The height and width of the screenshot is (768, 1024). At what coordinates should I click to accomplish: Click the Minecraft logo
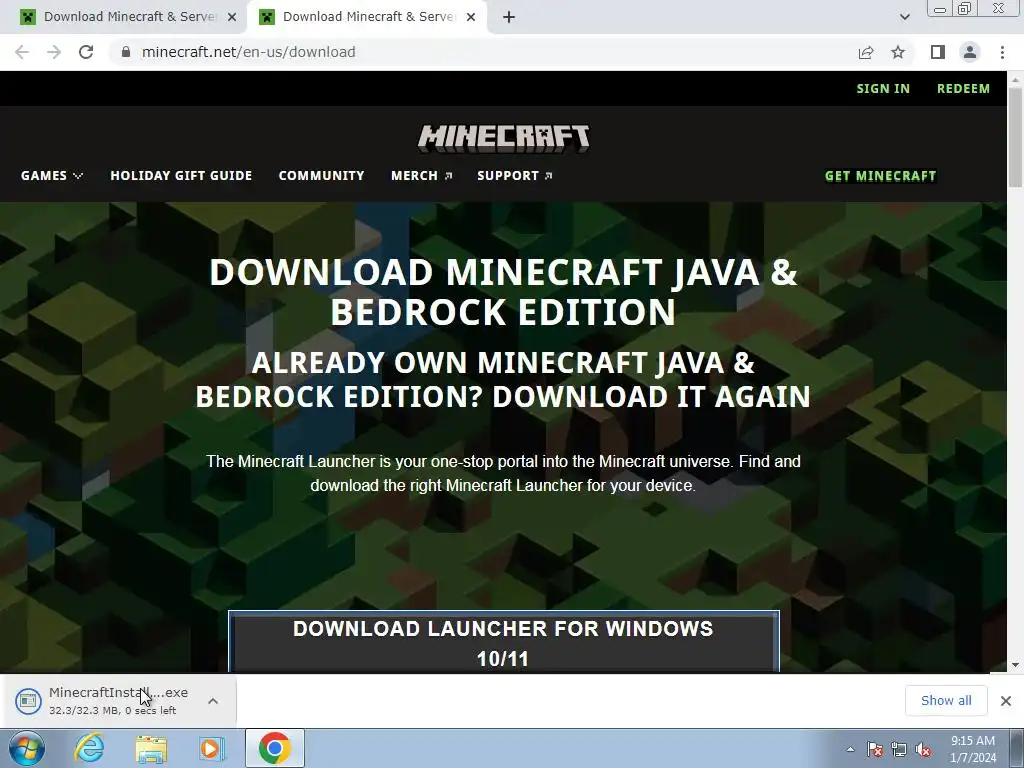click(504, 139)
